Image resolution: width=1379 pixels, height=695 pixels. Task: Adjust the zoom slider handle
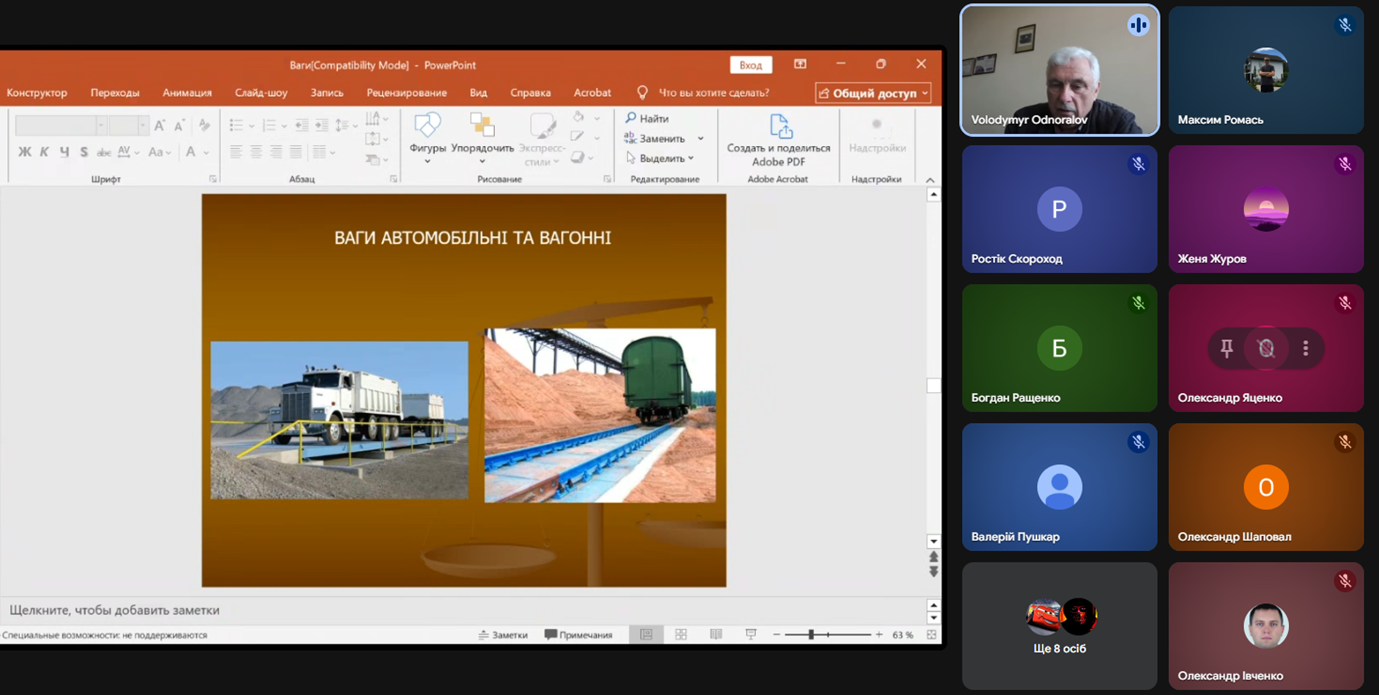point(811,635)
